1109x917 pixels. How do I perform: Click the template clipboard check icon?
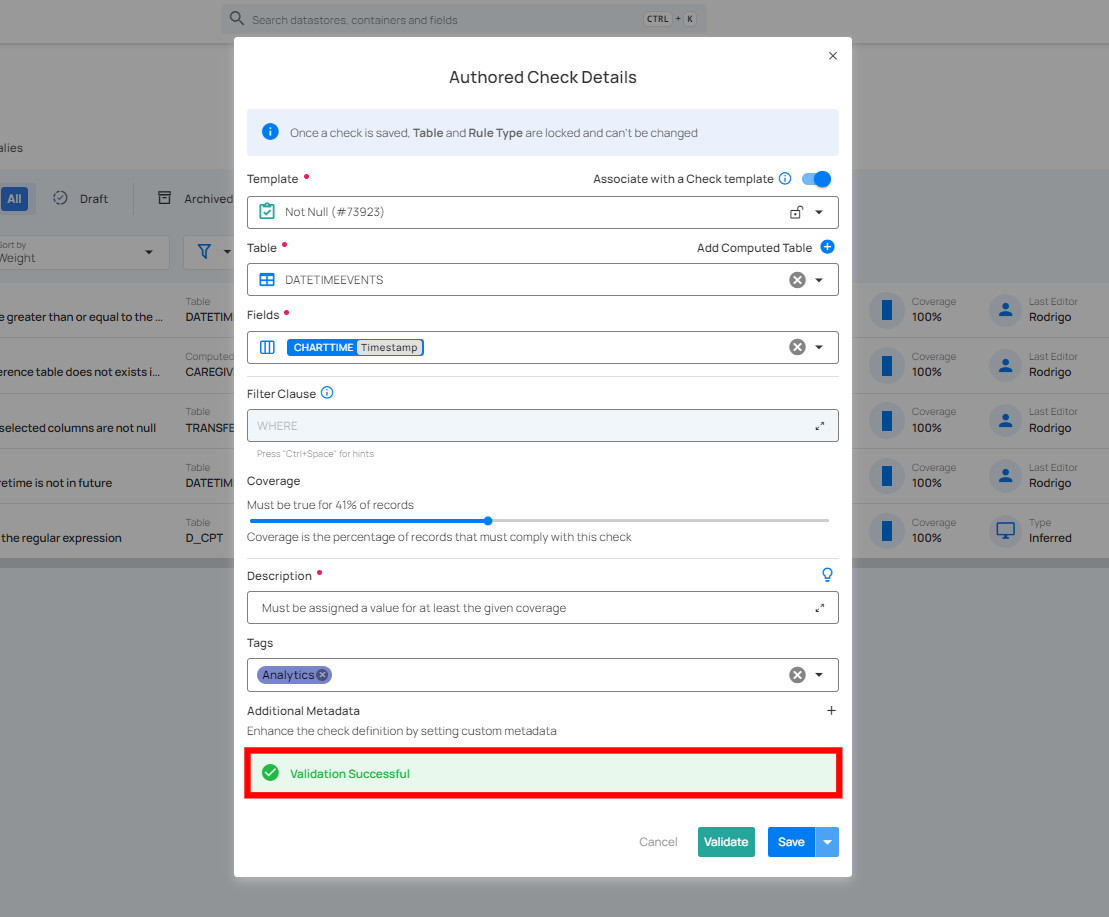[x=267, y=211]
